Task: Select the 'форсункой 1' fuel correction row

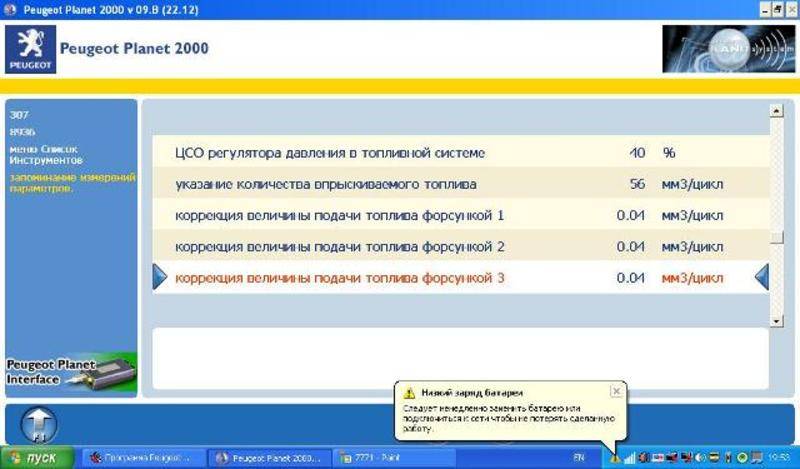Action: pos(340,216)
